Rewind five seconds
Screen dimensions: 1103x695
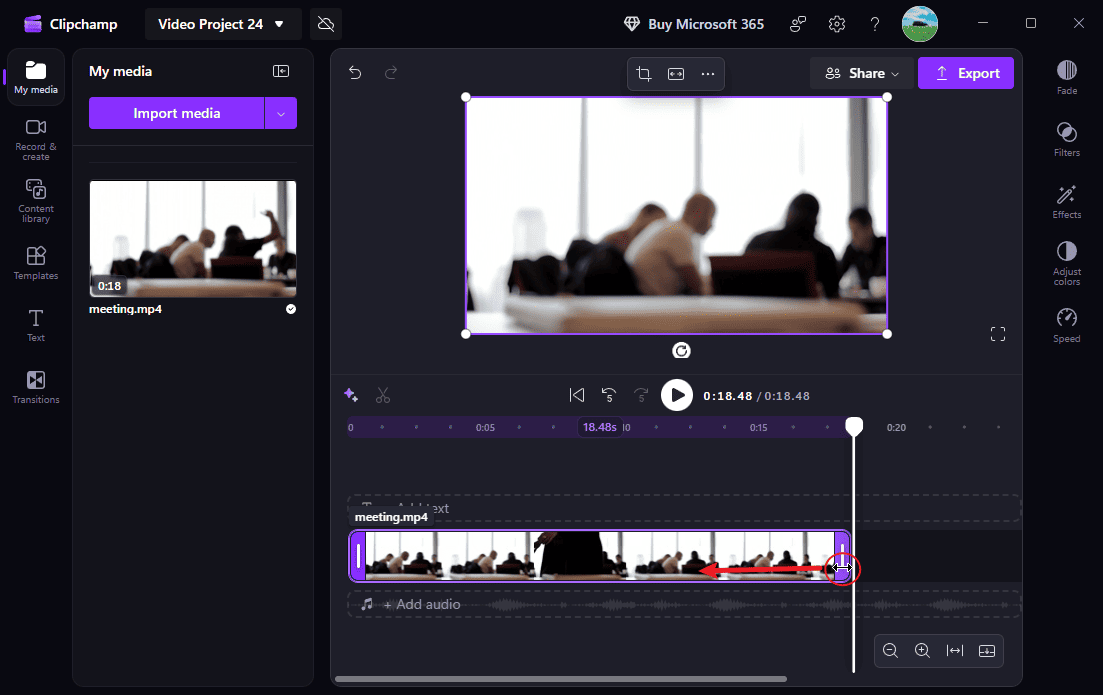click(609, 395)
